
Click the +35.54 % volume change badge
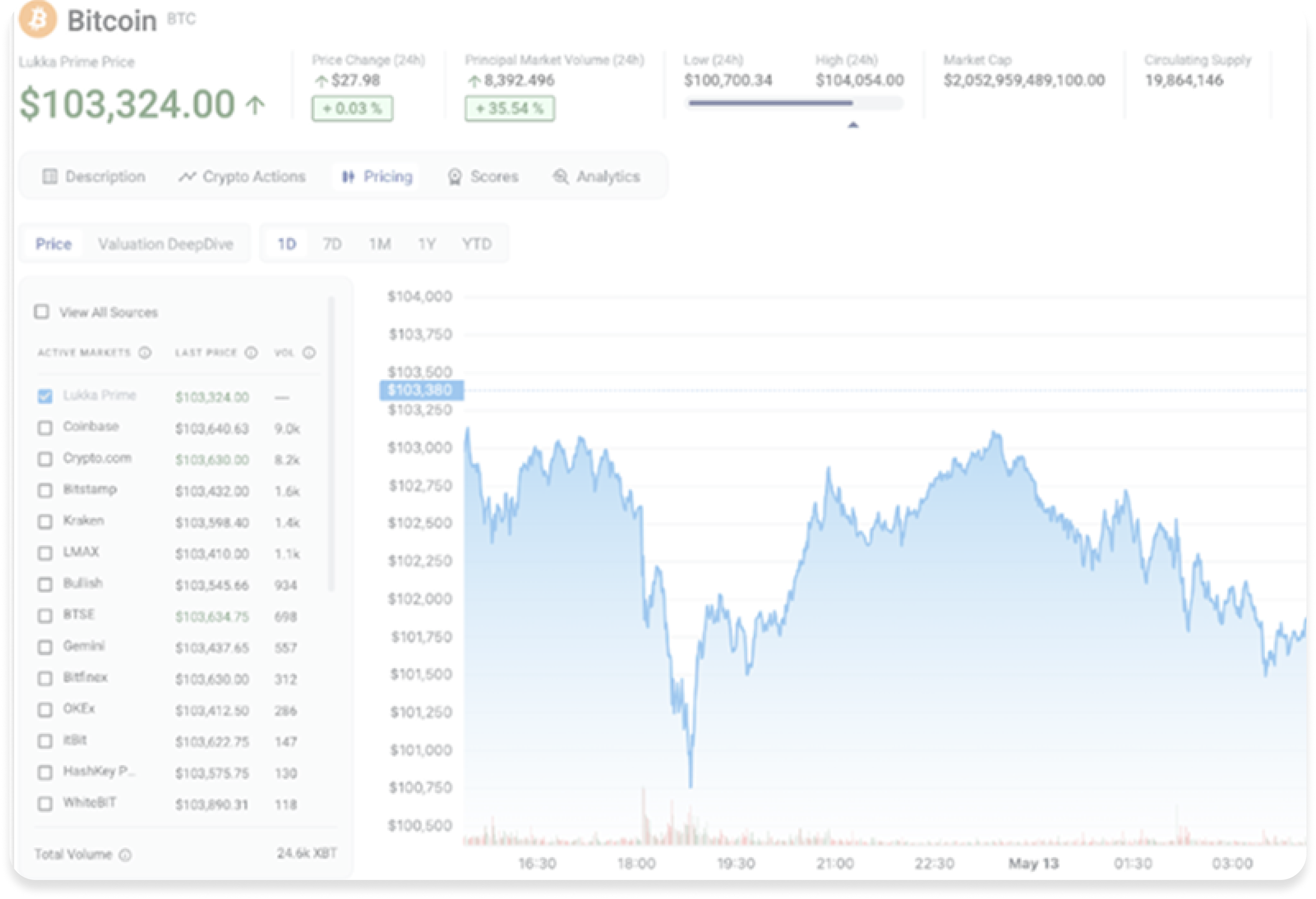pyautogui.click(x=510, y=109)
